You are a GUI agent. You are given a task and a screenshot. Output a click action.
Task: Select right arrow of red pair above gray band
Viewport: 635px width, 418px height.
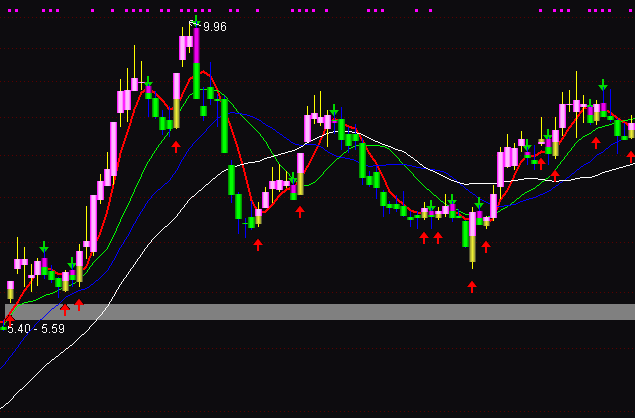point(79,304)
